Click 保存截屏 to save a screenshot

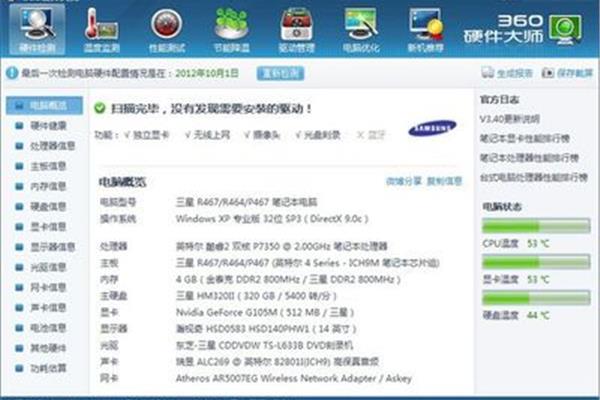[x=567, y=73]
